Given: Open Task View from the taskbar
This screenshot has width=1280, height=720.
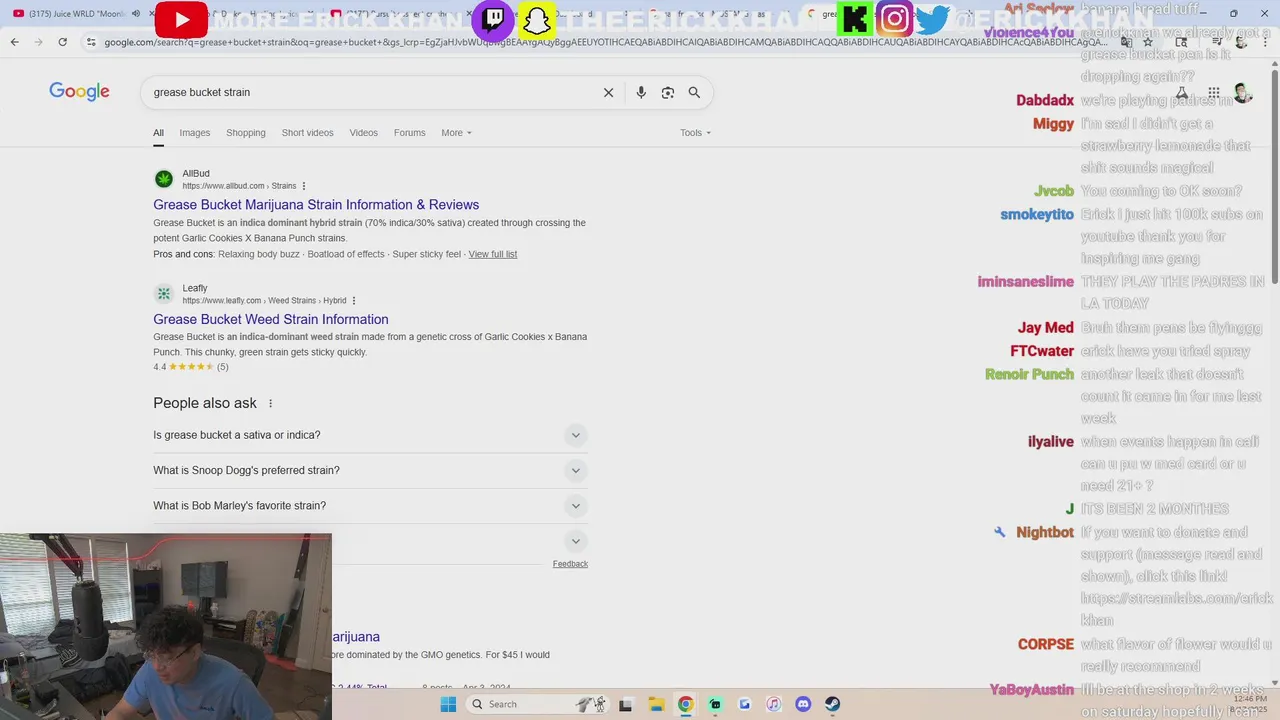Looking at the screenshot, I should (625, 704).
